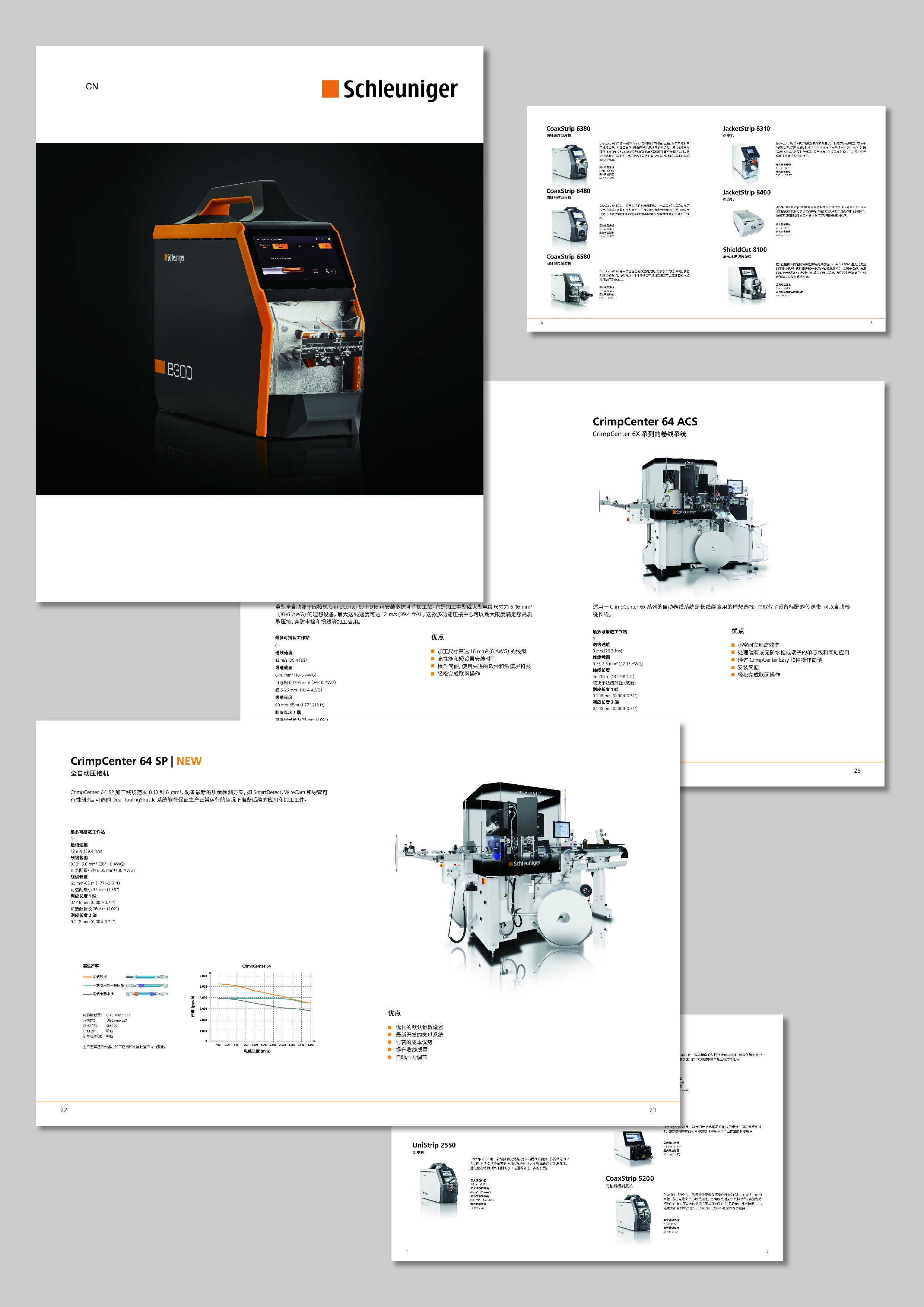This screenshot has height=1307, width=924.
Task: Click the advantage "处理端有或无防水栓或端子的单芯线和同轴应用"
Action: (x=793, y=652)
